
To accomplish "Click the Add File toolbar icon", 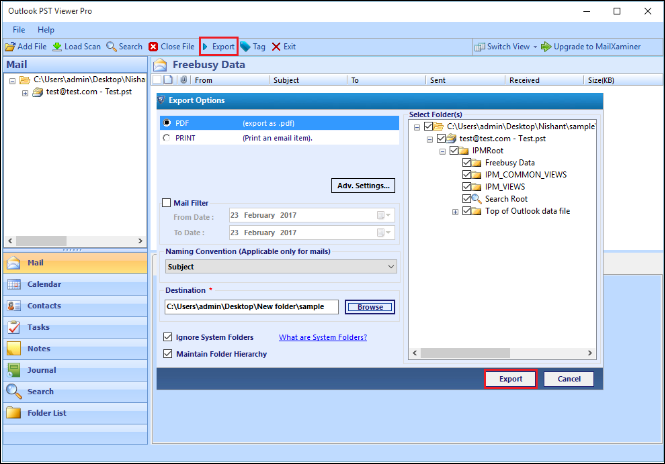I will [10, 47].
